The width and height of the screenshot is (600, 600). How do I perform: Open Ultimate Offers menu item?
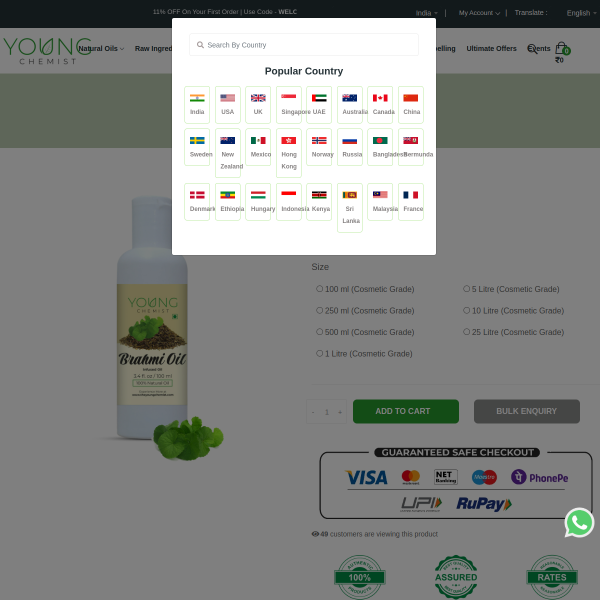pyautogui.click(x=491, y=49)
